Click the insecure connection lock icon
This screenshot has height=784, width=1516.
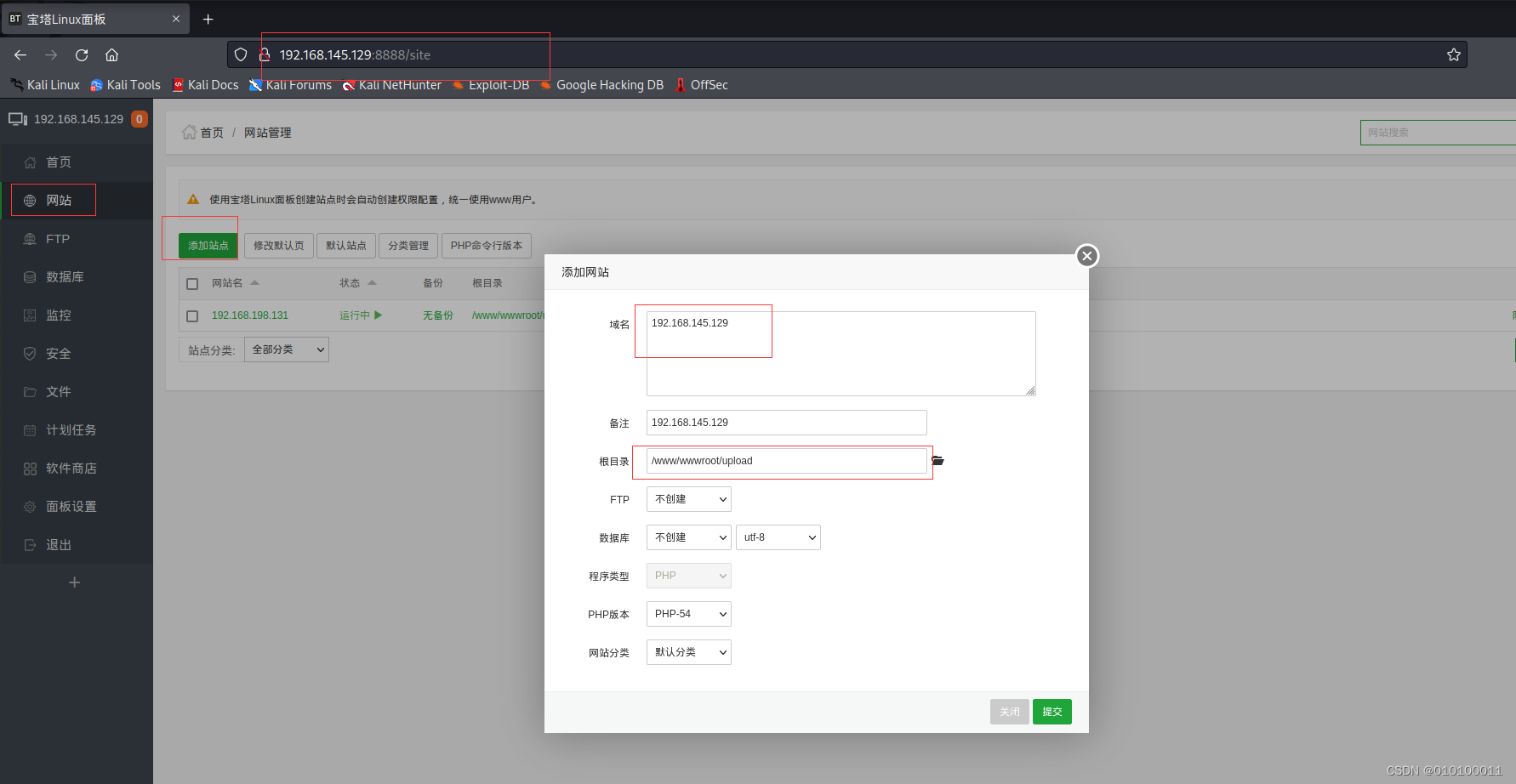point(265,54)
